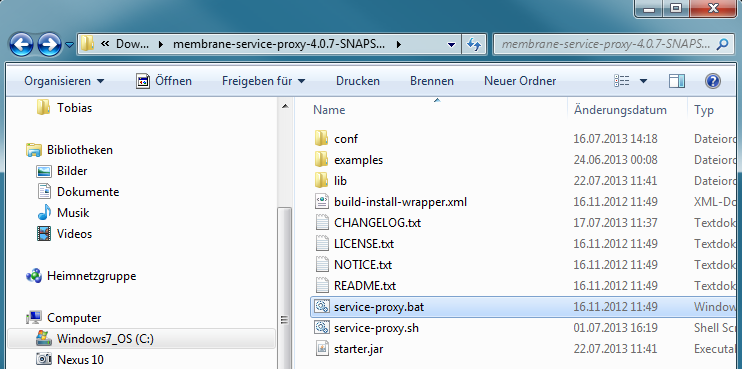Select the examples folder icon
Image resolution: width=742 pixels, height=369 pixels.
(x=321, y=159)
